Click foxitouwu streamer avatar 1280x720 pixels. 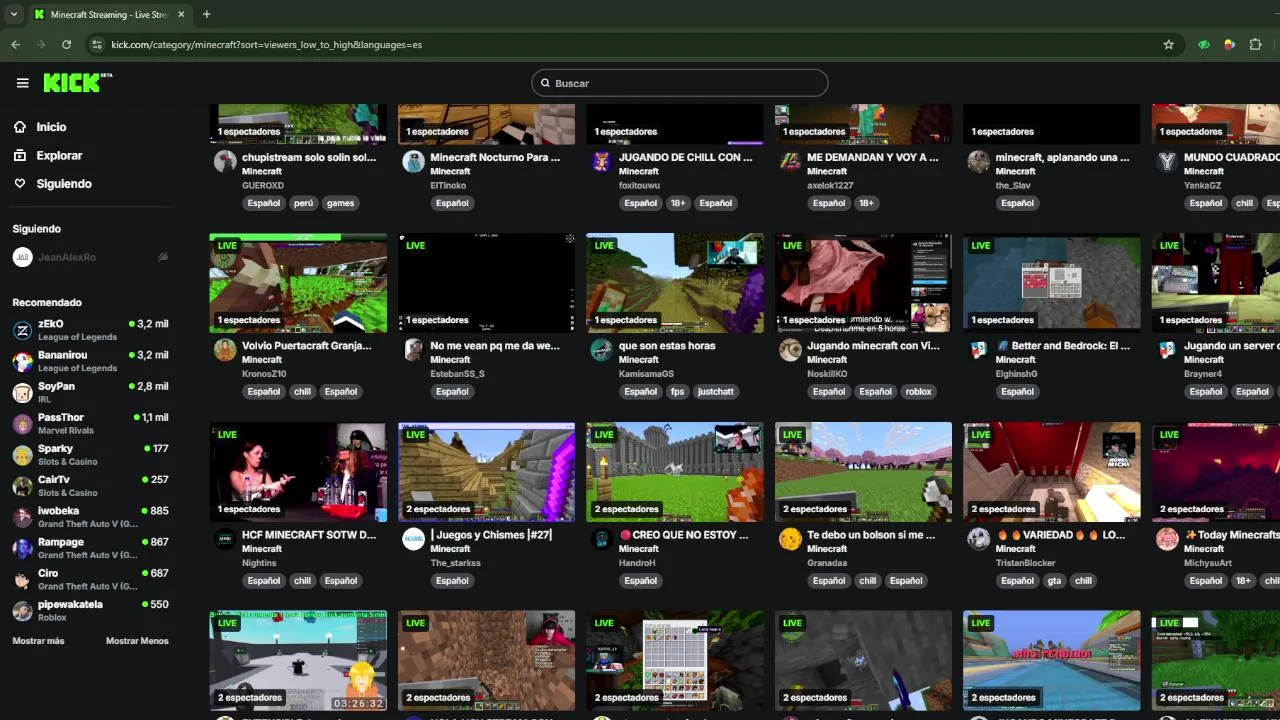click(x=602, y=162)
